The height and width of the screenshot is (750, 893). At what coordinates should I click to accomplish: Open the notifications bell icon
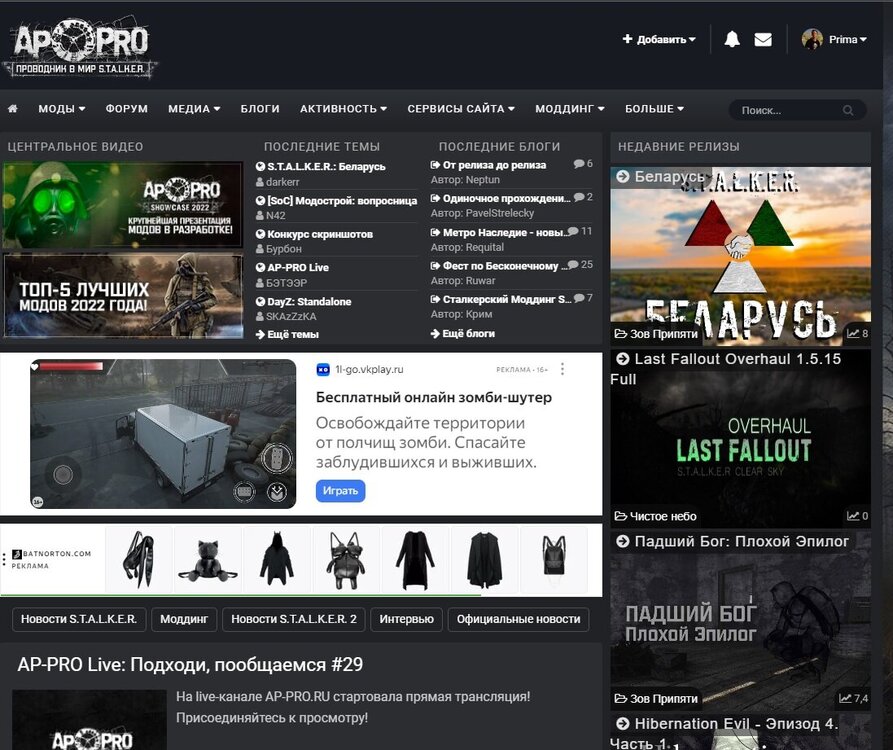tap(732, 39)
